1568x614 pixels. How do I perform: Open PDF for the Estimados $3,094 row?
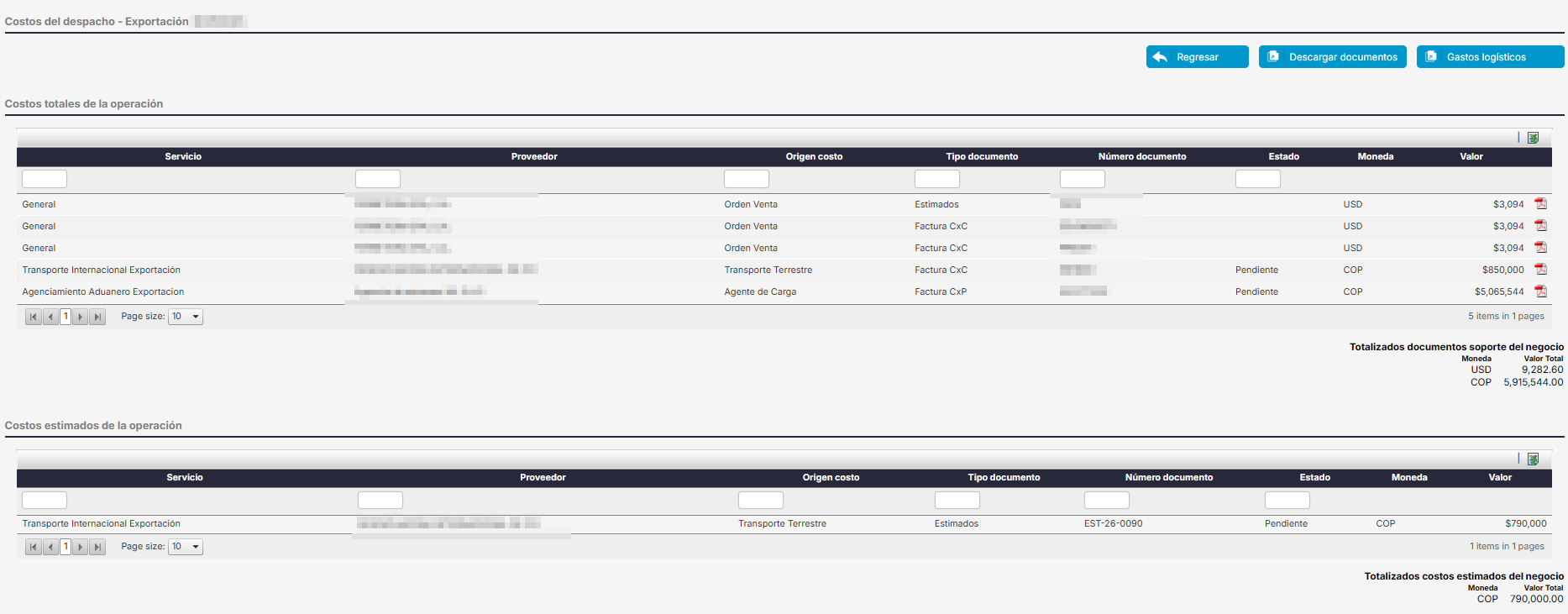1540,204
